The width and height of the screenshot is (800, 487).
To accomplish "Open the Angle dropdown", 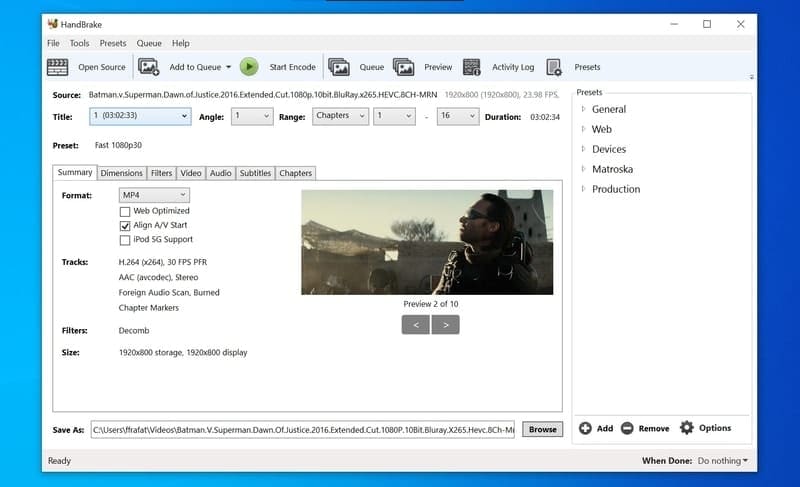I will [x=252, y=116].
